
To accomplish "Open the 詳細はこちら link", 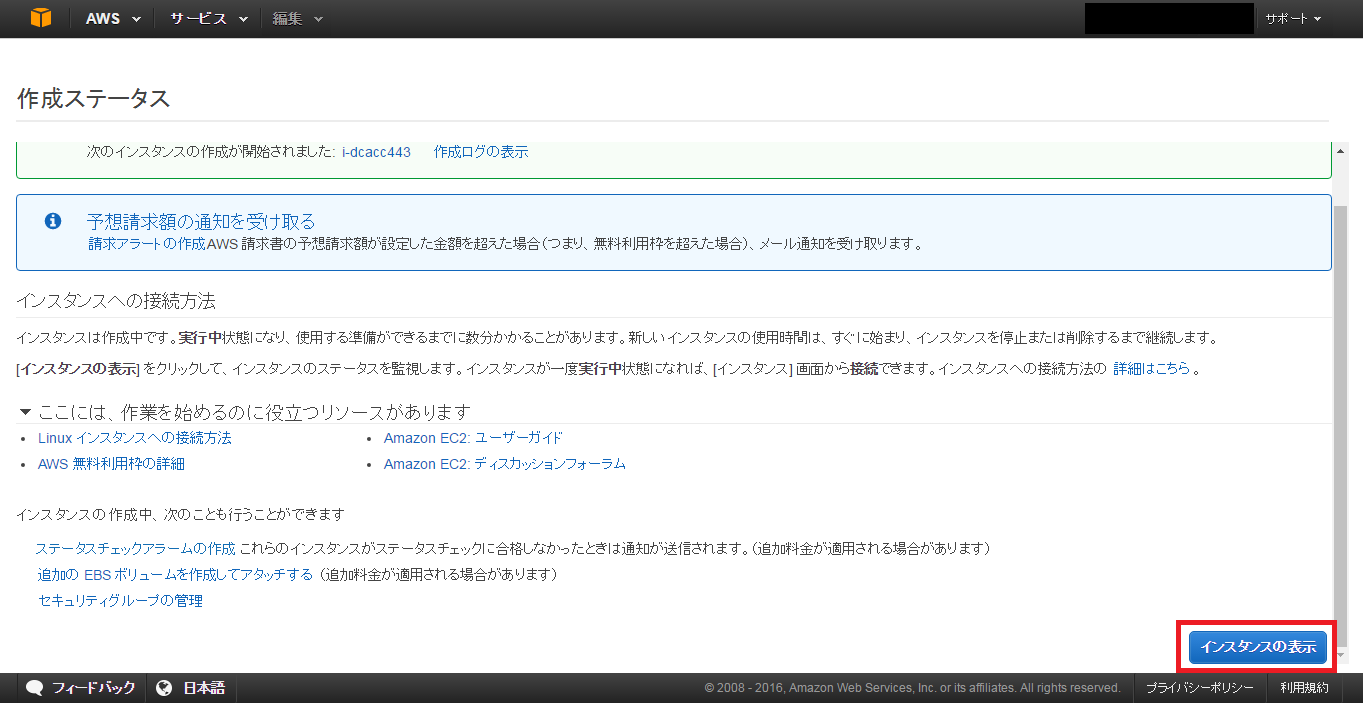I will pos(1151,368).
